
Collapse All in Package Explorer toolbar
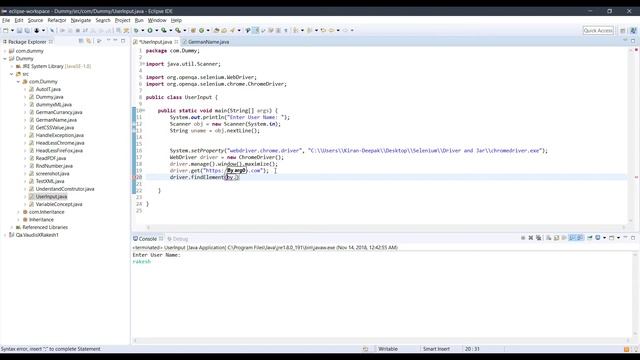click(x=81, y=41)
